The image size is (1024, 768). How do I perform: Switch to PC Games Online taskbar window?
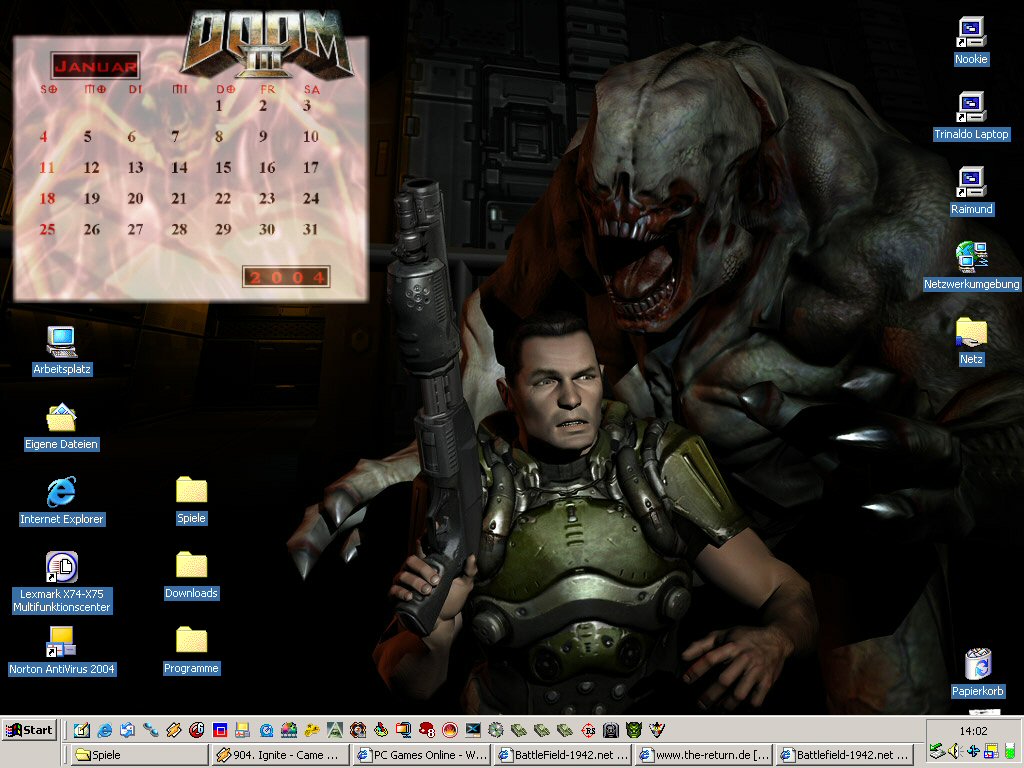coord(421,755)
